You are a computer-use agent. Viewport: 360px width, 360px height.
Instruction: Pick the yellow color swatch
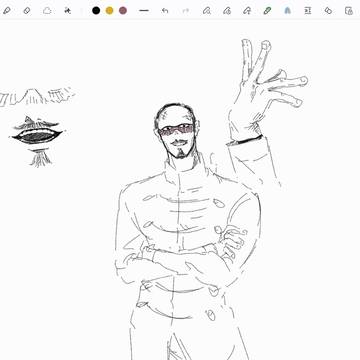click(x=109, y=11)
